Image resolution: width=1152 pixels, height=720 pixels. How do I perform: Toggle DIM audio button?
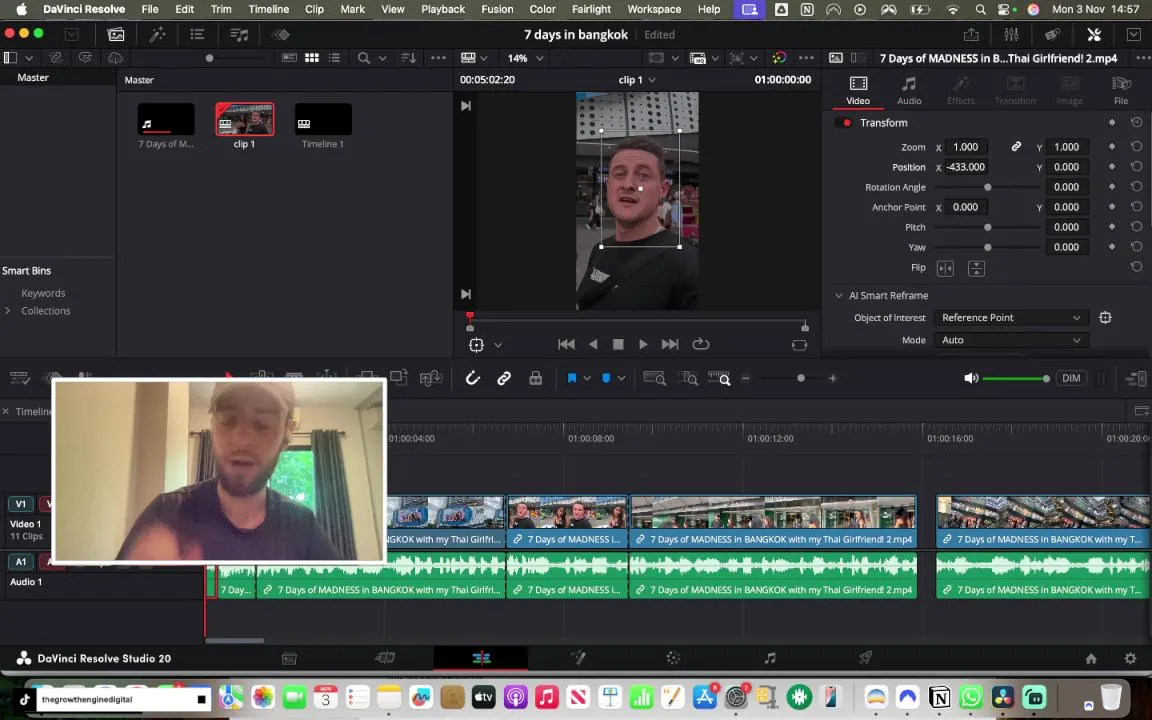click(x=1071, y=378)
